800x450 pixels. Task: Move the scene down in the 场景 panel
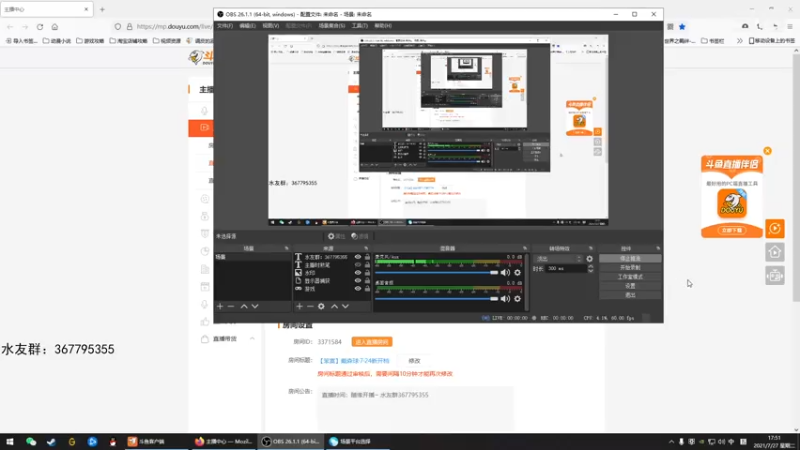tap(255, 306)
